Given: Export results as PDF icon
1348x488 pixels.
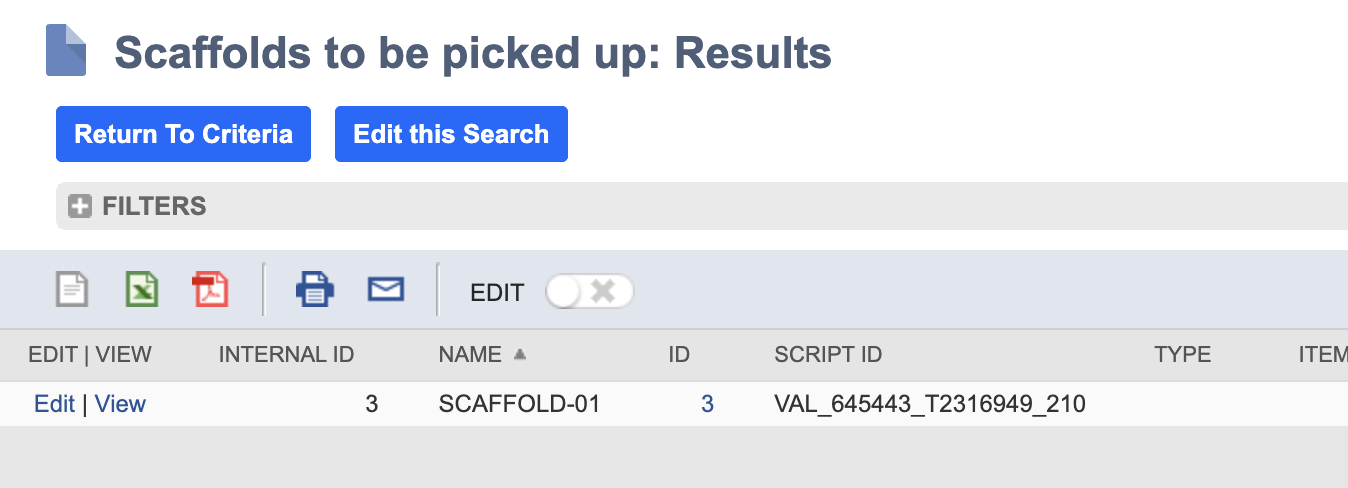Looking at the screenshot, I should point(210,290).
